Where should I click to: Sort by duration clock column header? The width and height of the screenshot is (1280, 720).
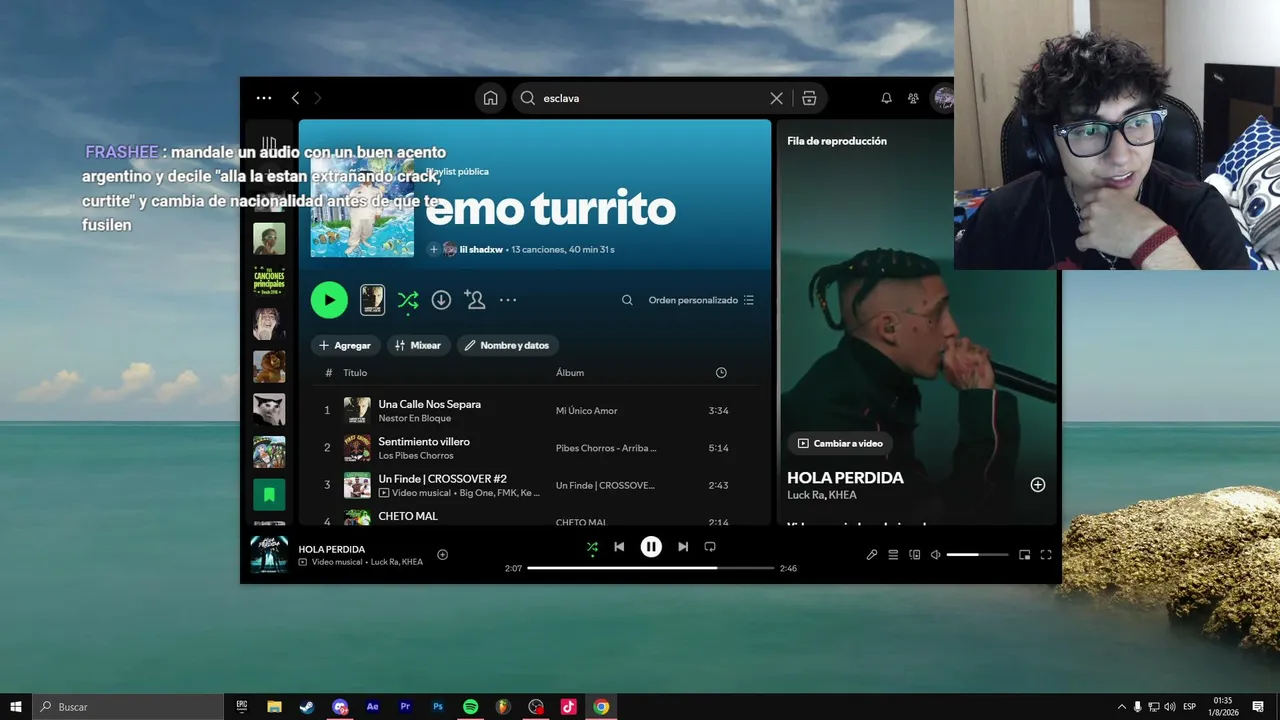(x=721, y=373)
